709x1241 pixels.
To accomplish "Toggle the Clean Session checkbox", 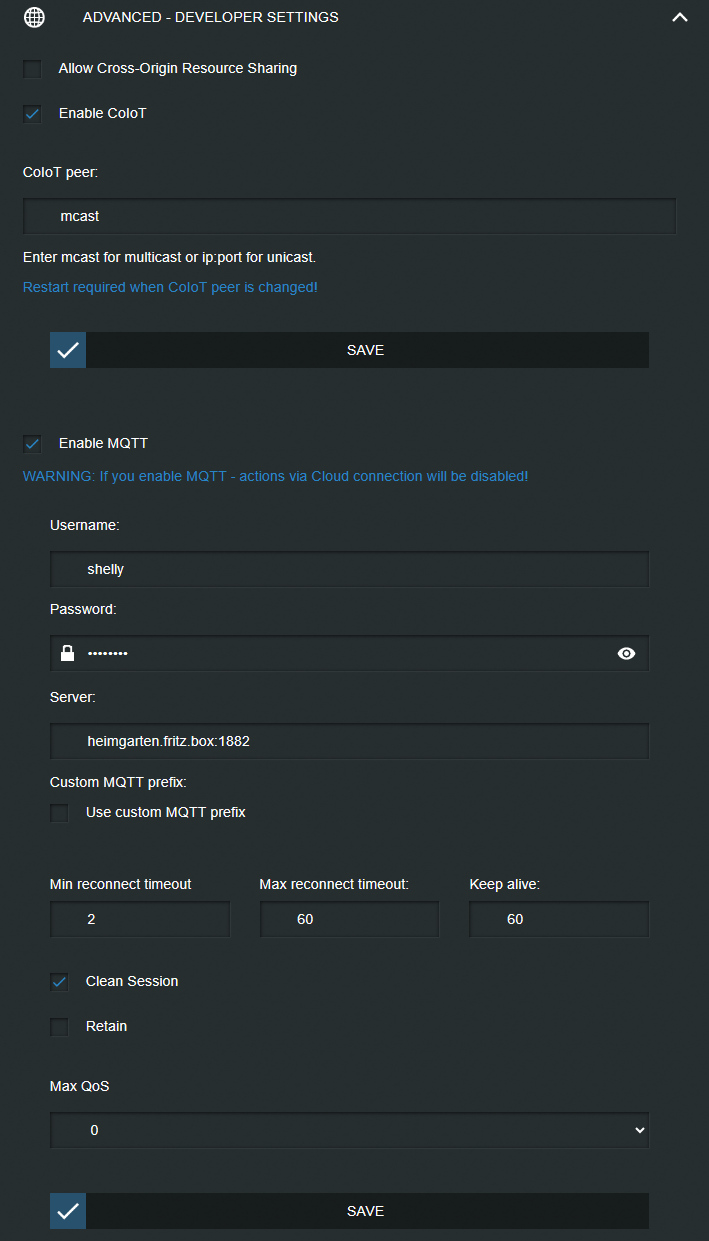I will [x=60, y=982].
